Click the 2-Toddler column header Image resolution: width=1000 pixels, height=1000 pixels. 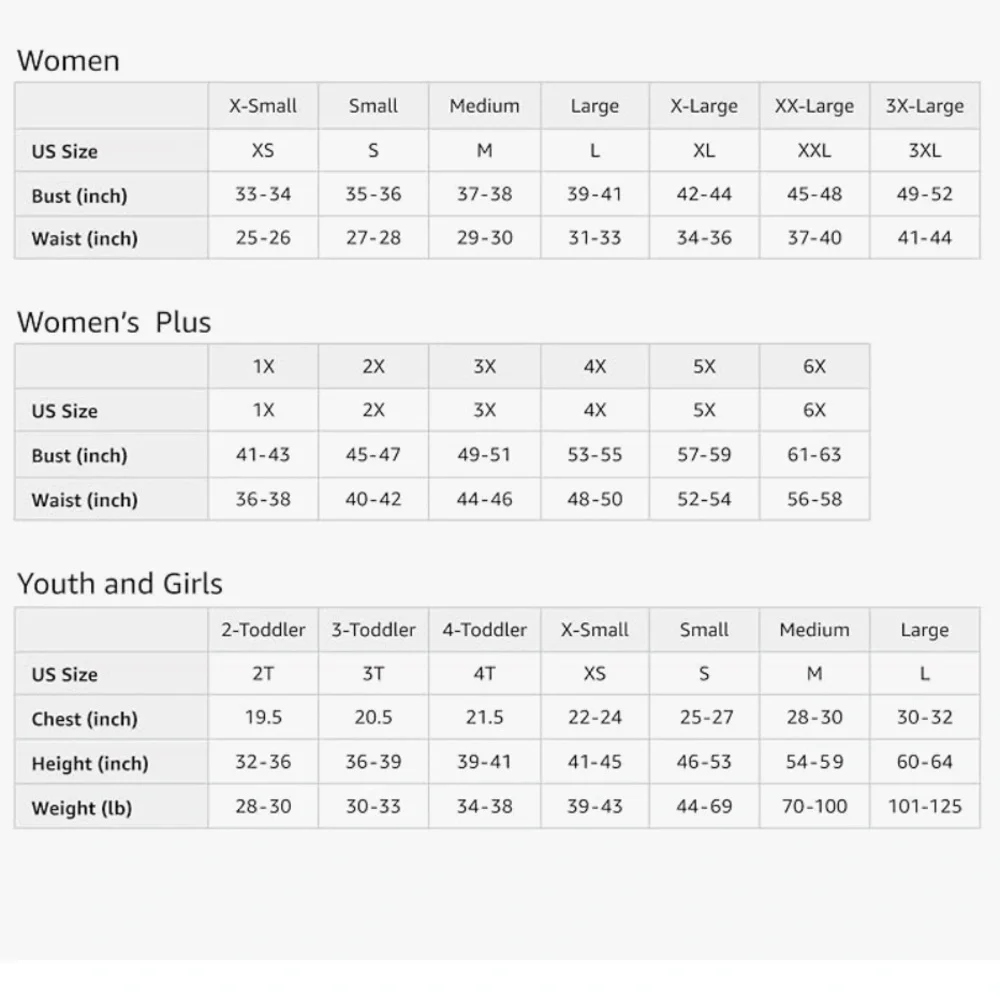tap(263, 630)
